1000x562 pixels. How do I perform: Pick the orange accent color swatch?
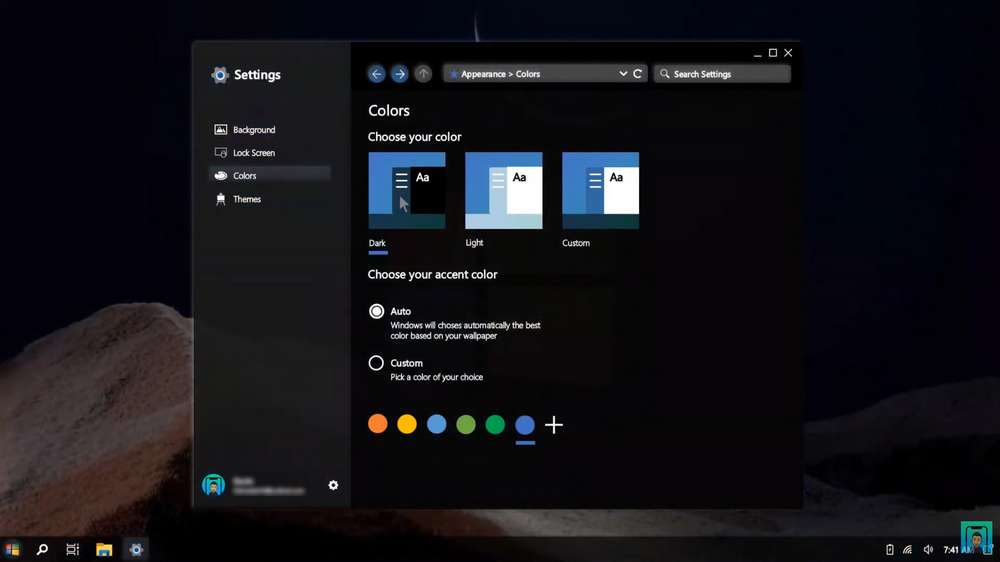click(378, 424)
